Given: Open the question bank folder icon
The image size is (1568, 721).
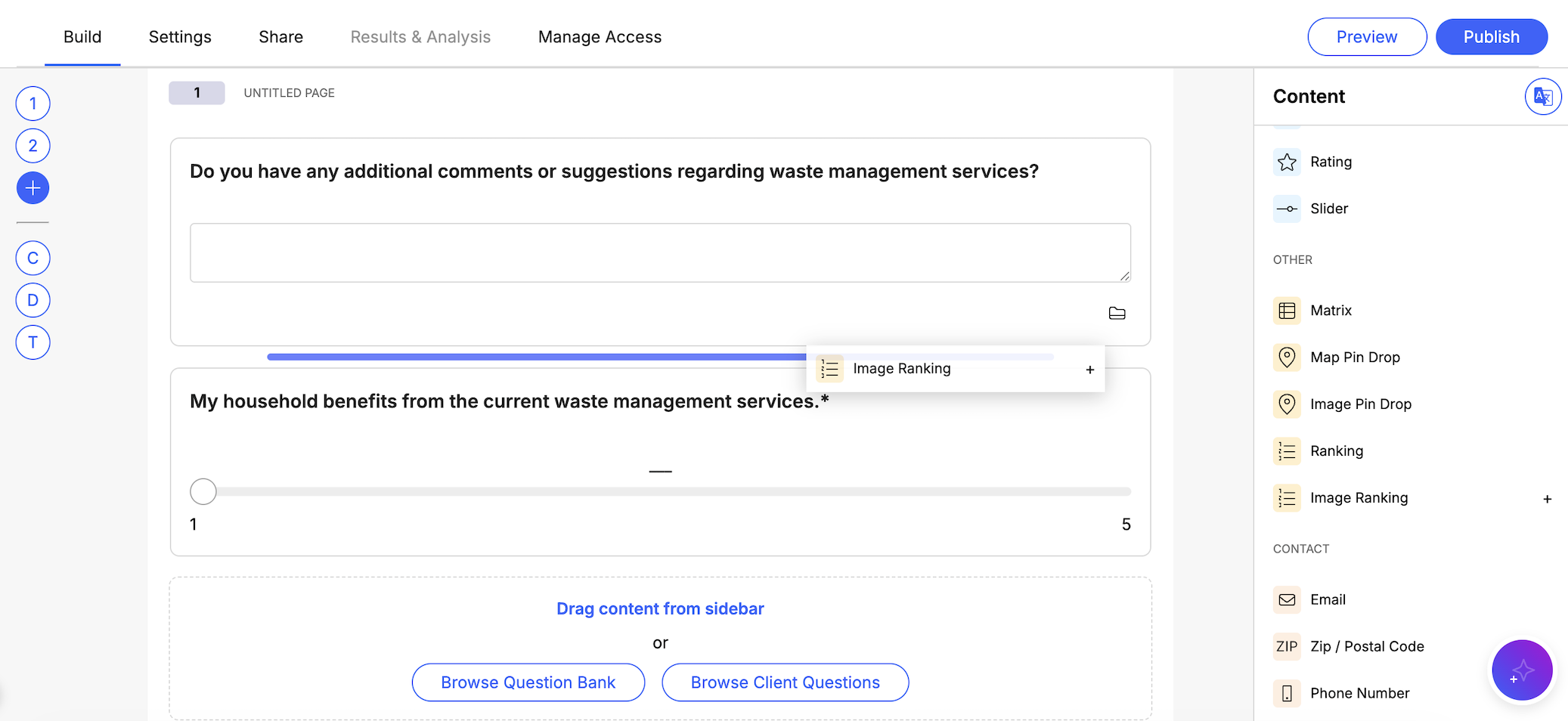Looking at the screenshot, I should tap(1117, 313).
